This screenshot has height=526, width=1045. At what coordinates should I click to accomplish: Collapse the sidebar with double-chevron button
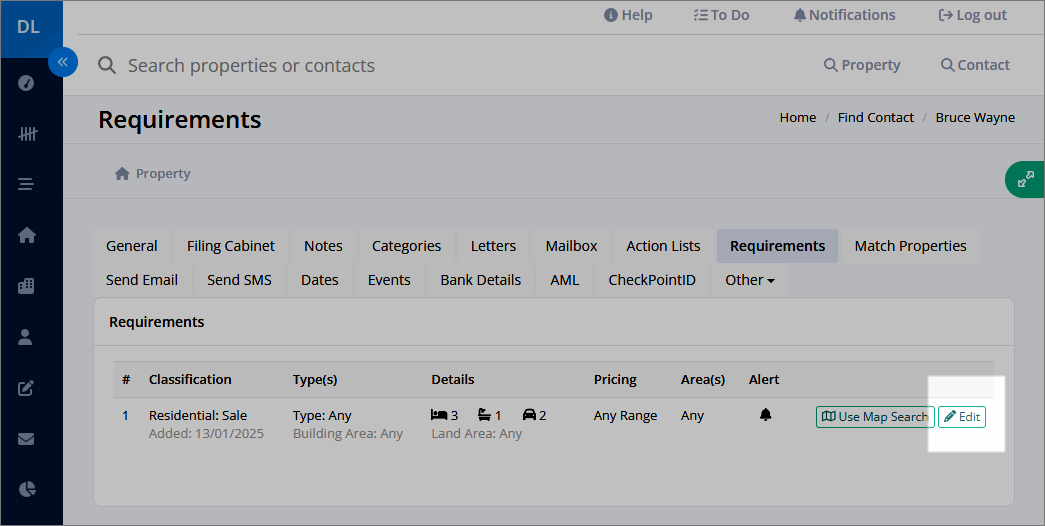63,62
